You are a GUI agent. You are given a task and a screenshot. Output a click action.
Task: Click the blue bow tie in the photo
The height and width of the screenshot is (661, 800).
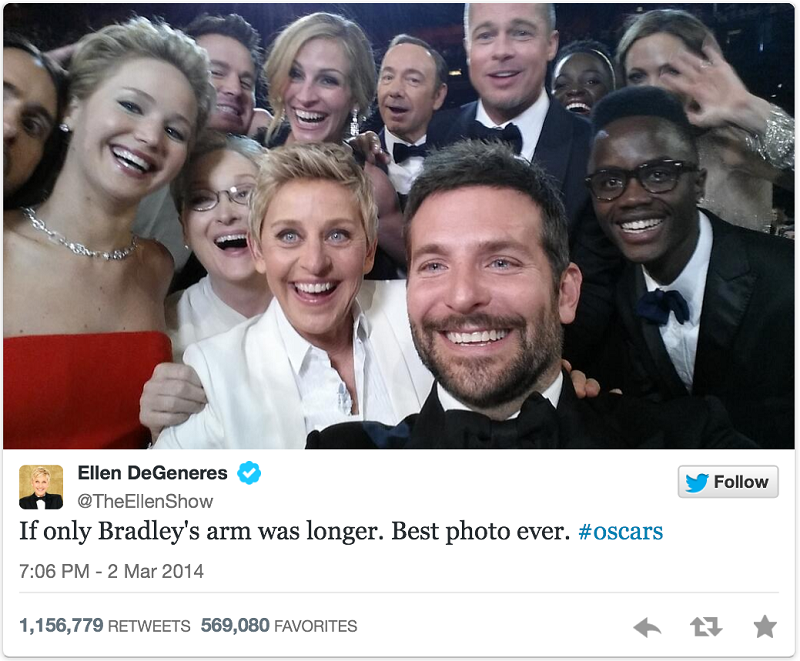coord(662,306)
